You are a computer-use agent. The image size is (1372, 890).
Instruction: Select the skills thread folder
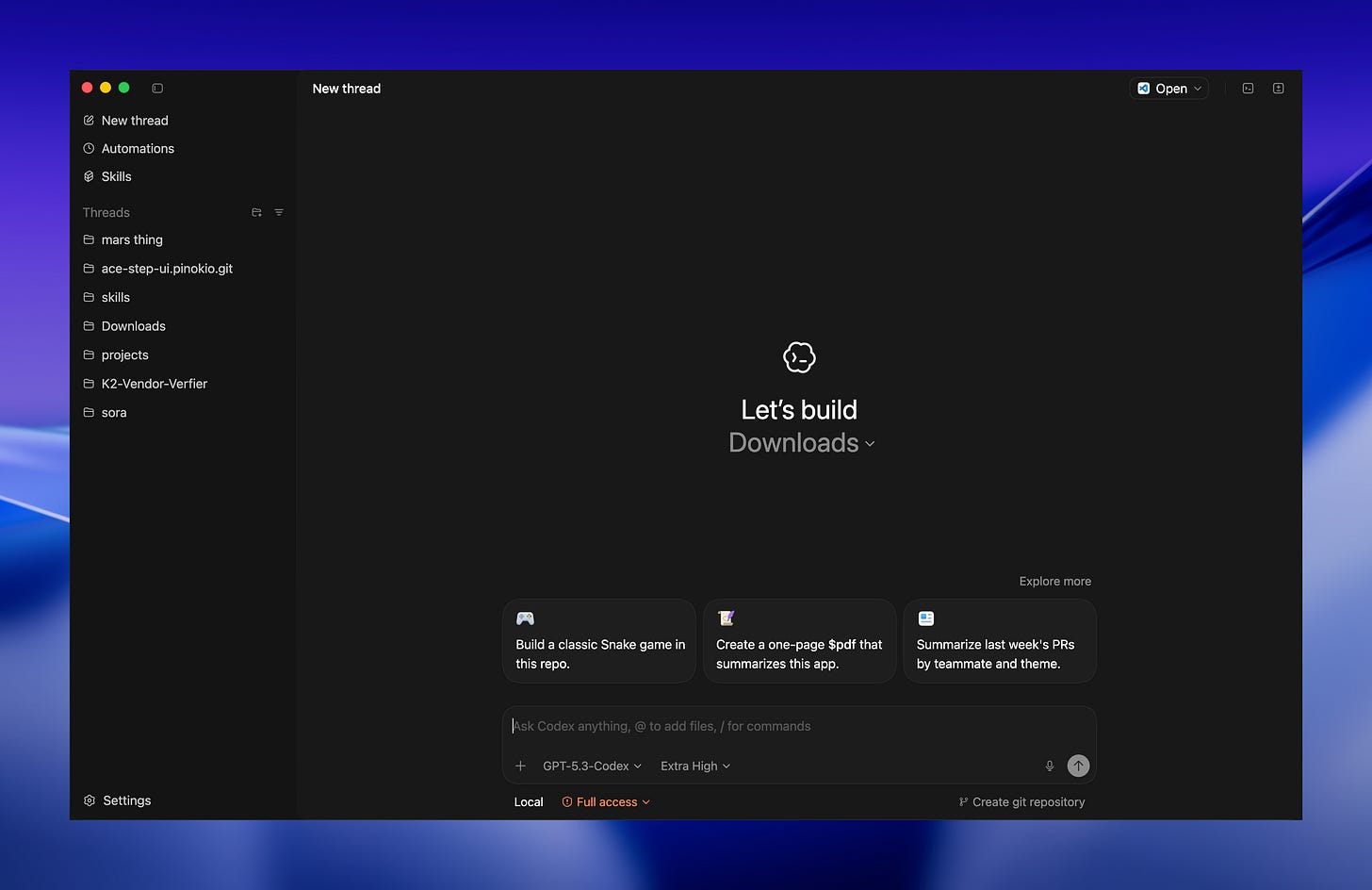coord(116,297)
